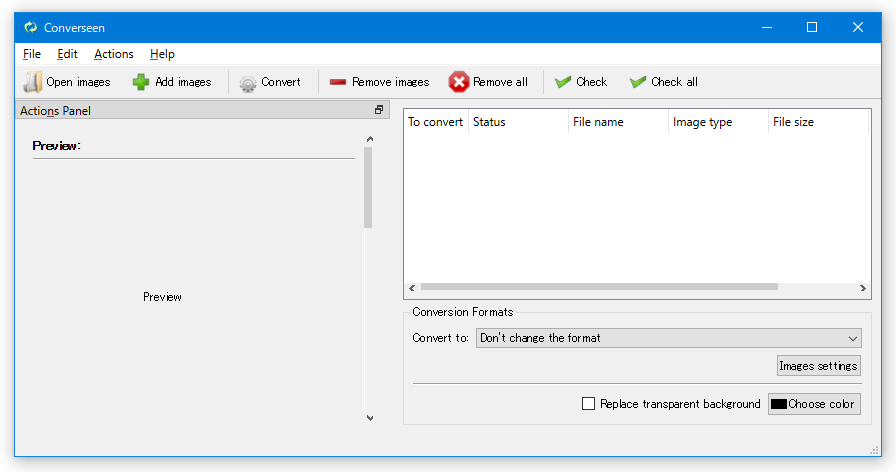The width and height of the screenshot is (896, 472).
Task: Sort by the To convert column header
Action: pos(435,122)
